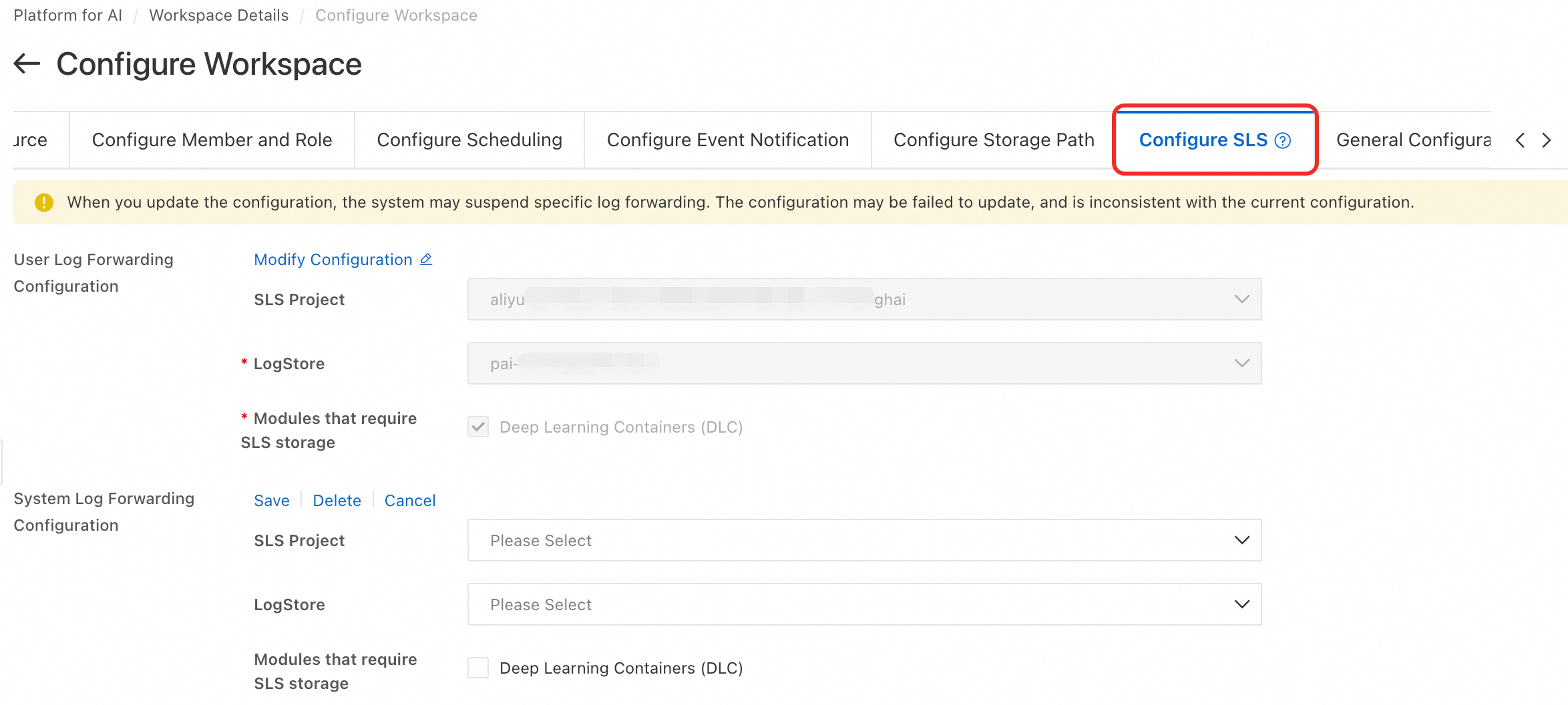Expand the User Log LogStore dropdown
The width and height of the screenshot is (1568, 705).
(x=864, y=363)
